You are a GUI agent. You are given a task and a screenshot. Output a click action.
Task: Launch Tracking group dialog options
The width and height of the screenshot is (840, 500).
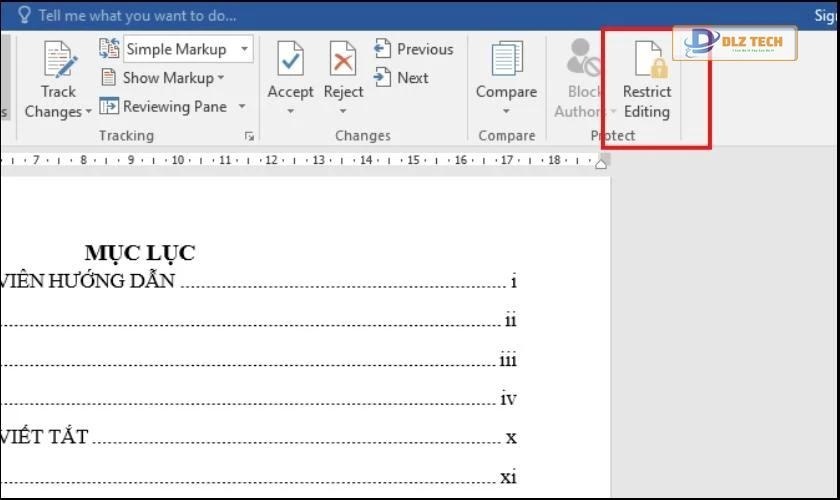[x=249, y=136]
